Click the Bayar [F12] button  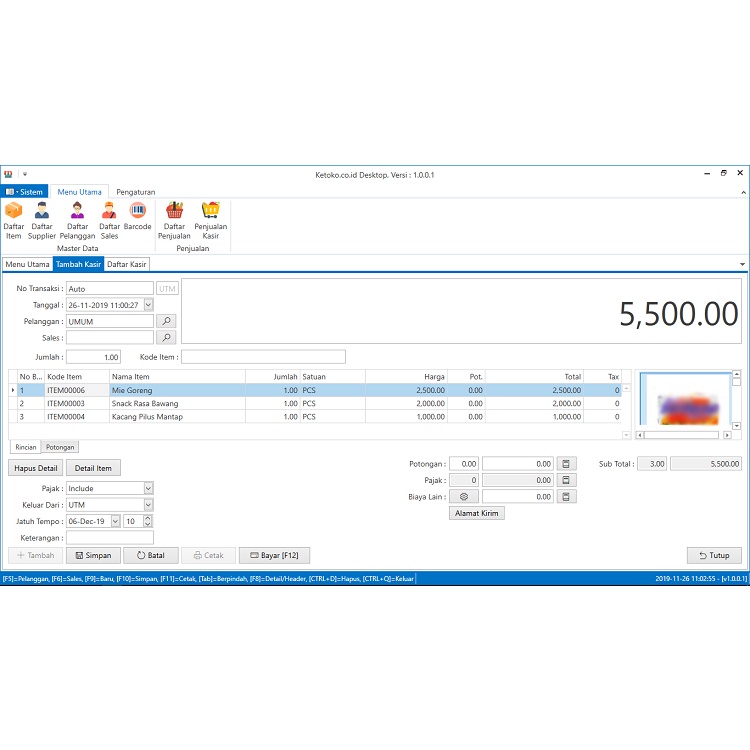click(274, 555)
